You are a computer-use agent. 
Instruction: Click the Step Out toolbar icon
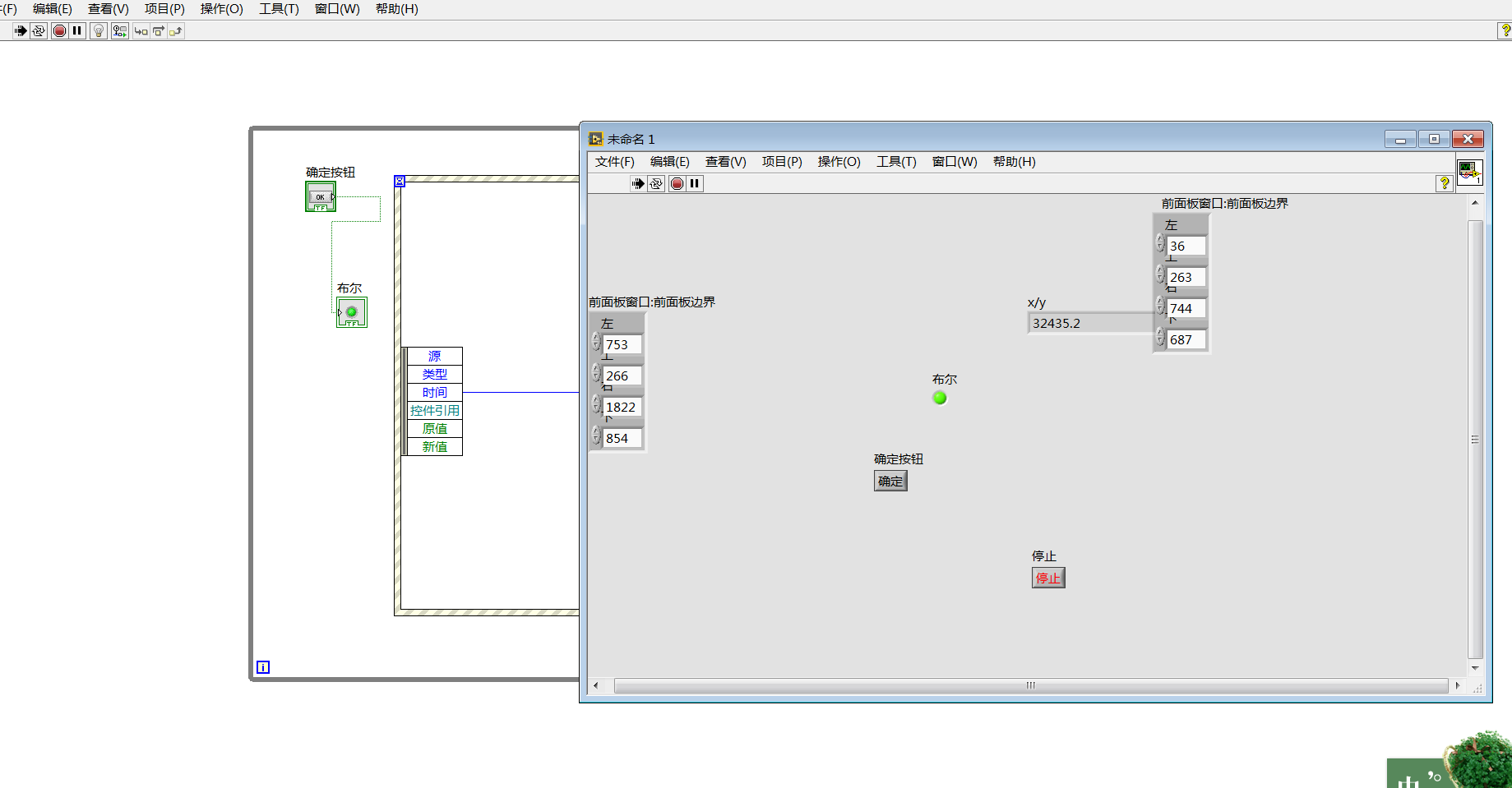pos(176,31)
